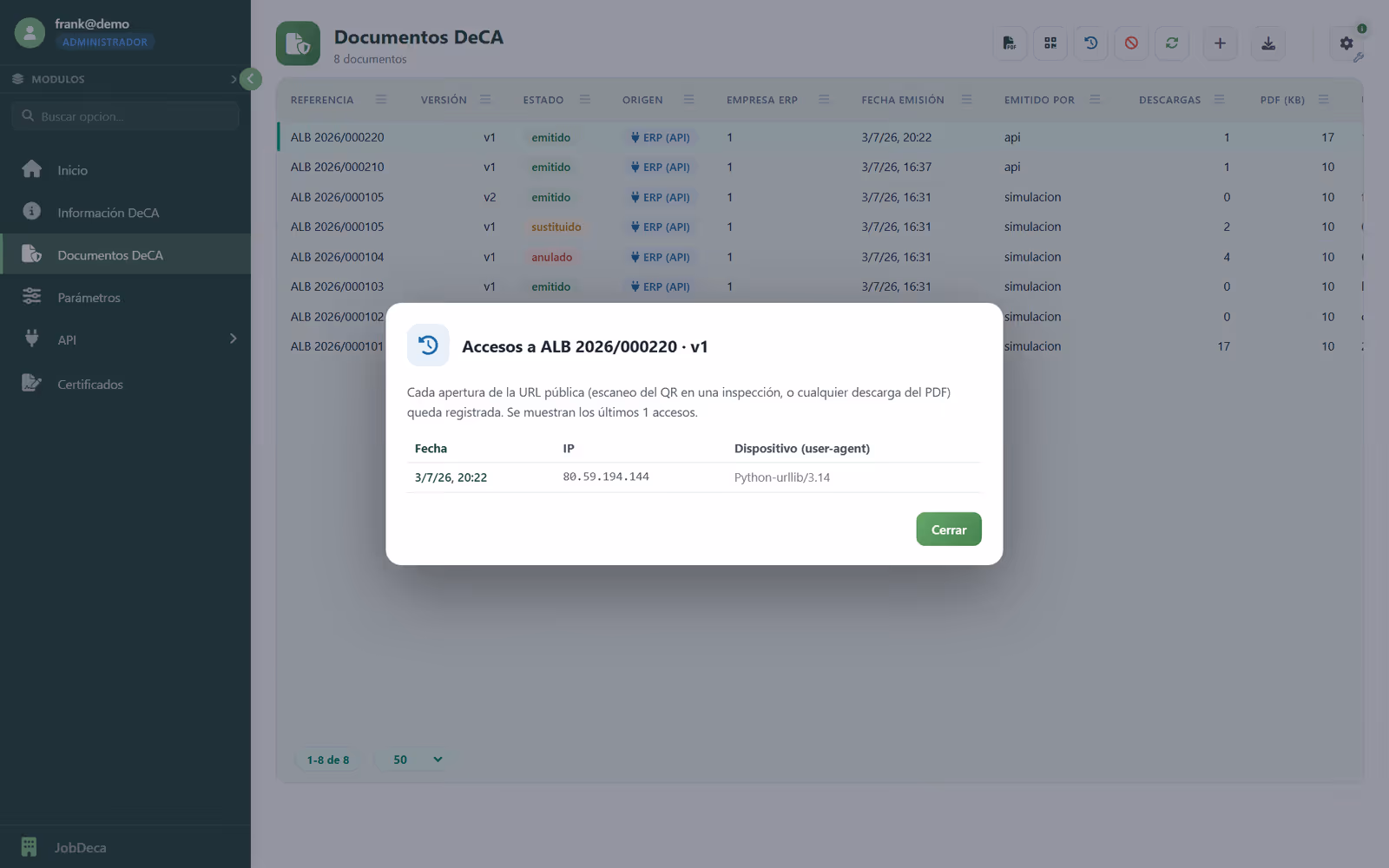Open settings via the gear icon
The image size is (1389, 868).
tap(1346, 43)
